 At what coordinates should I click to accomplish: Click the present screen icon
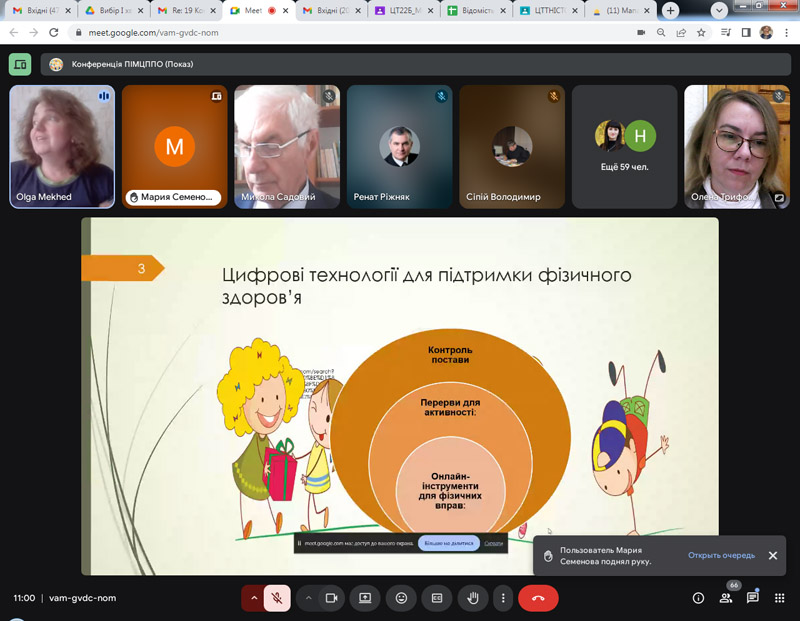click(366, 598)
